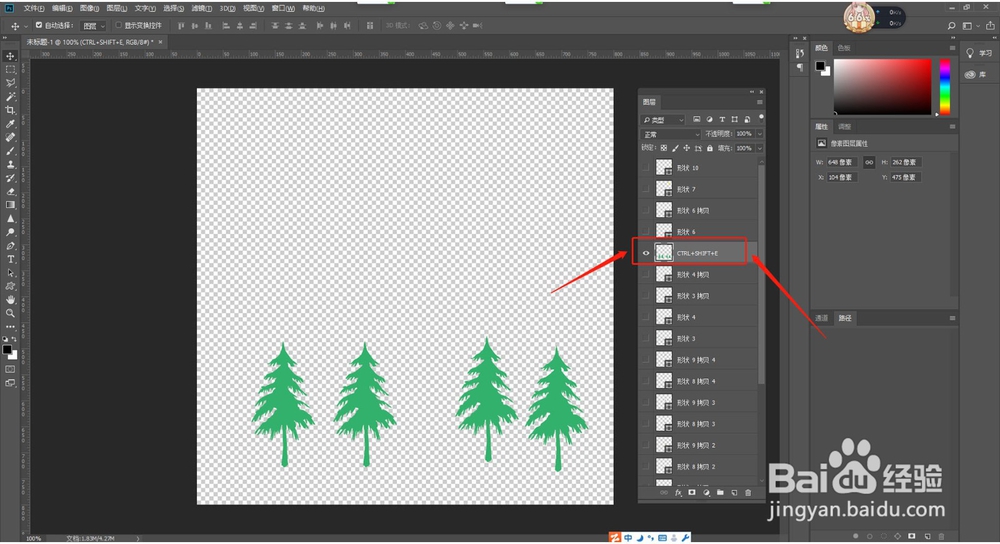Open the 图像 menu

(89, 8)
